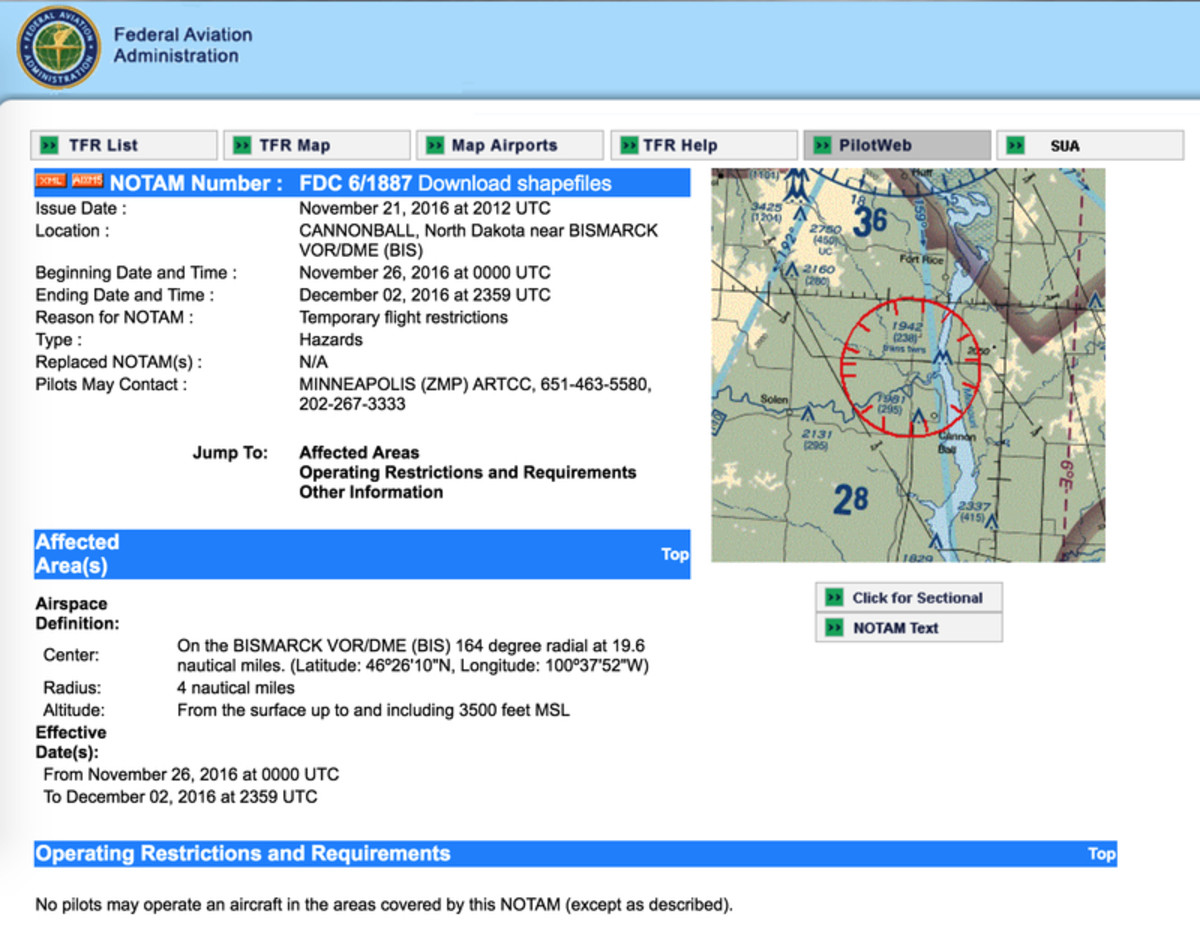Click the Temporary flight restrictions text
Image resolution: width=1200 pixels, height=938 pixels.
(x=404, y=318)
